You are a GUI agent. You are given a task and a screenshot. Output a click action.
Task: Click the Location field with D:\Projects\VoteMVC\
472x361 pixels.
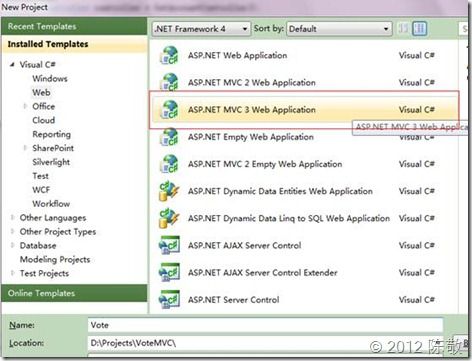click(265, 343)
